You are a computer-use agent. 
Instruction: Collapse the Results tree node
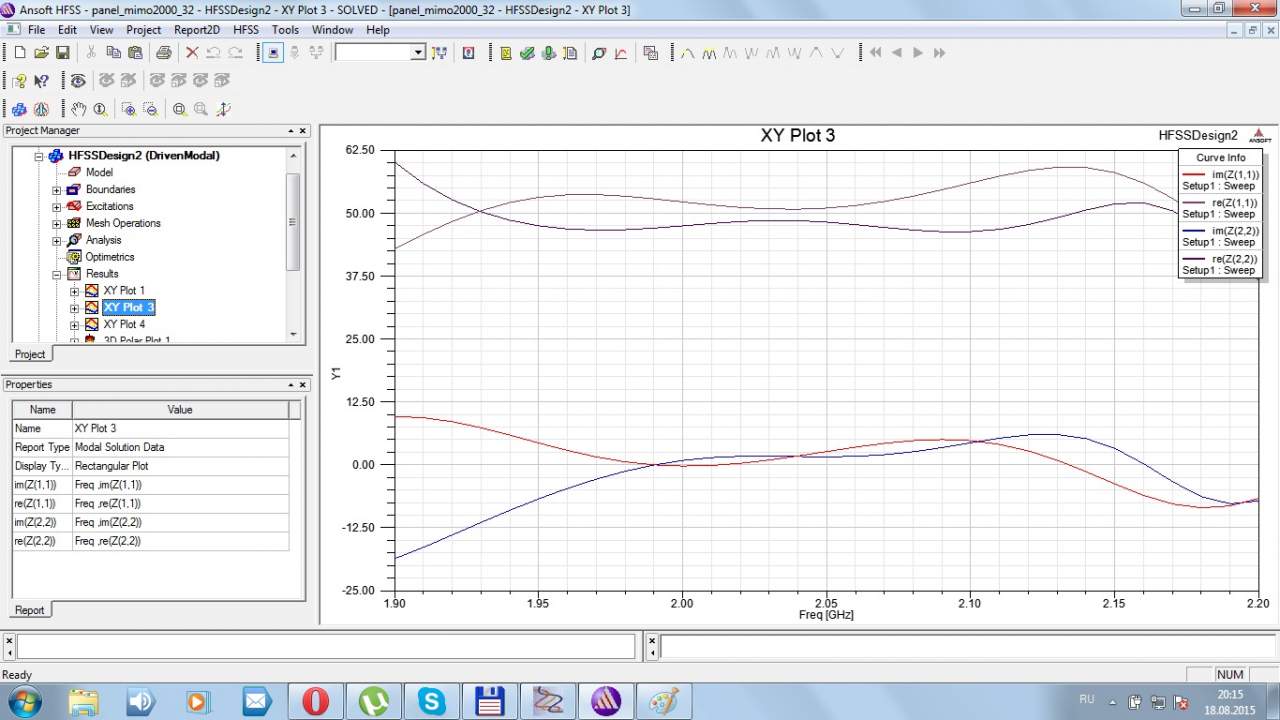tap(57, 274)
